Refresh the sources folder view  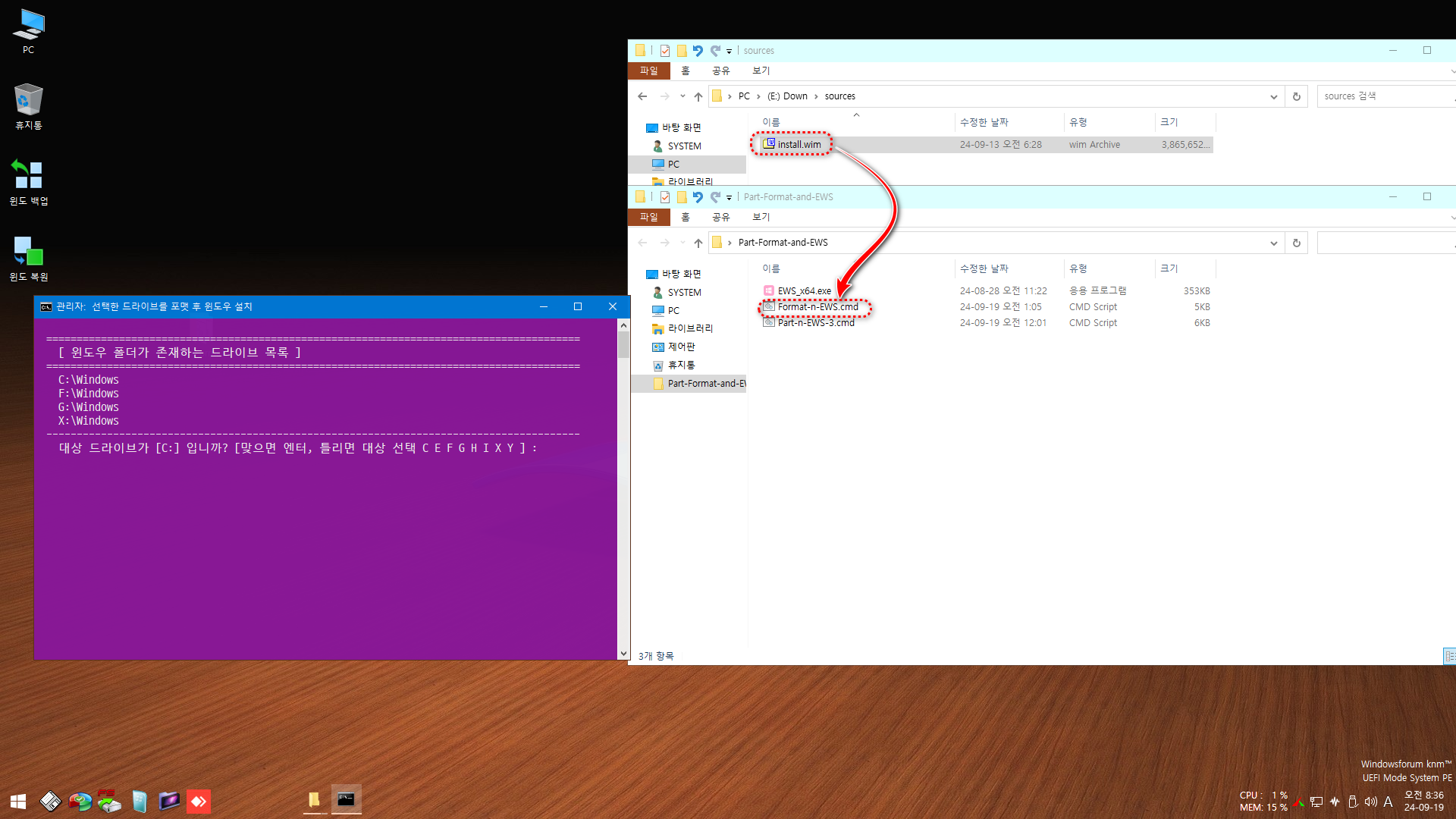[1297, 96]
